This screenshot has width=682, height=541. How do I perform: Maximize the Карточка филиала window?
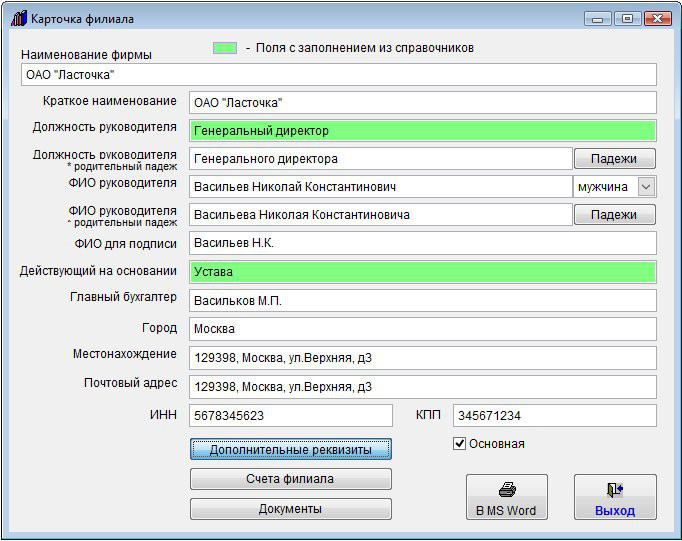[x=627, y=19]
